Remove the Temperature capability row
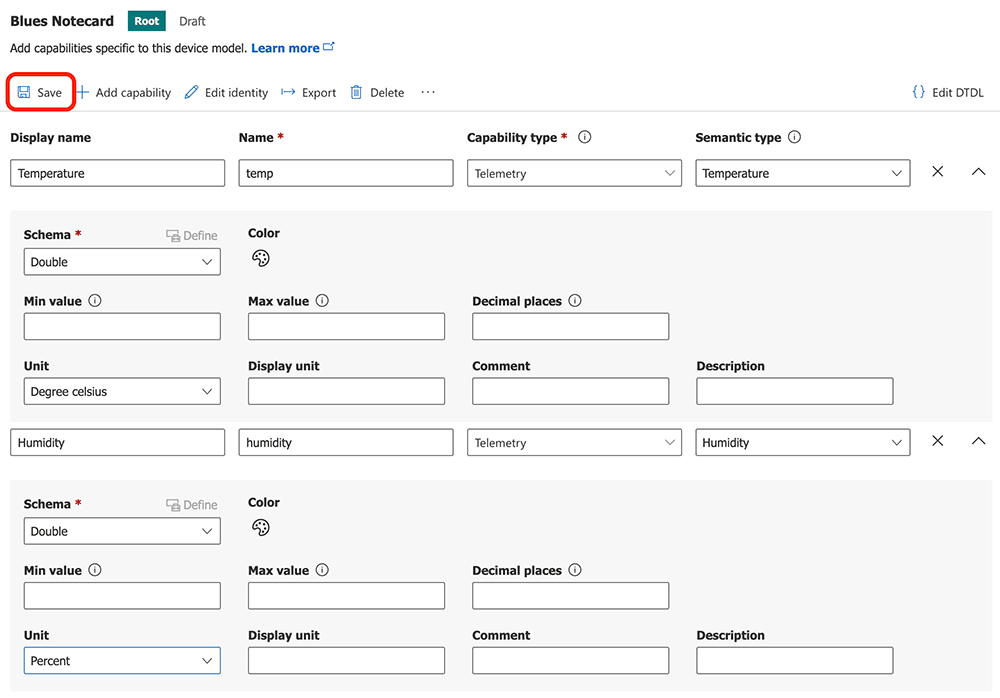 938,172
